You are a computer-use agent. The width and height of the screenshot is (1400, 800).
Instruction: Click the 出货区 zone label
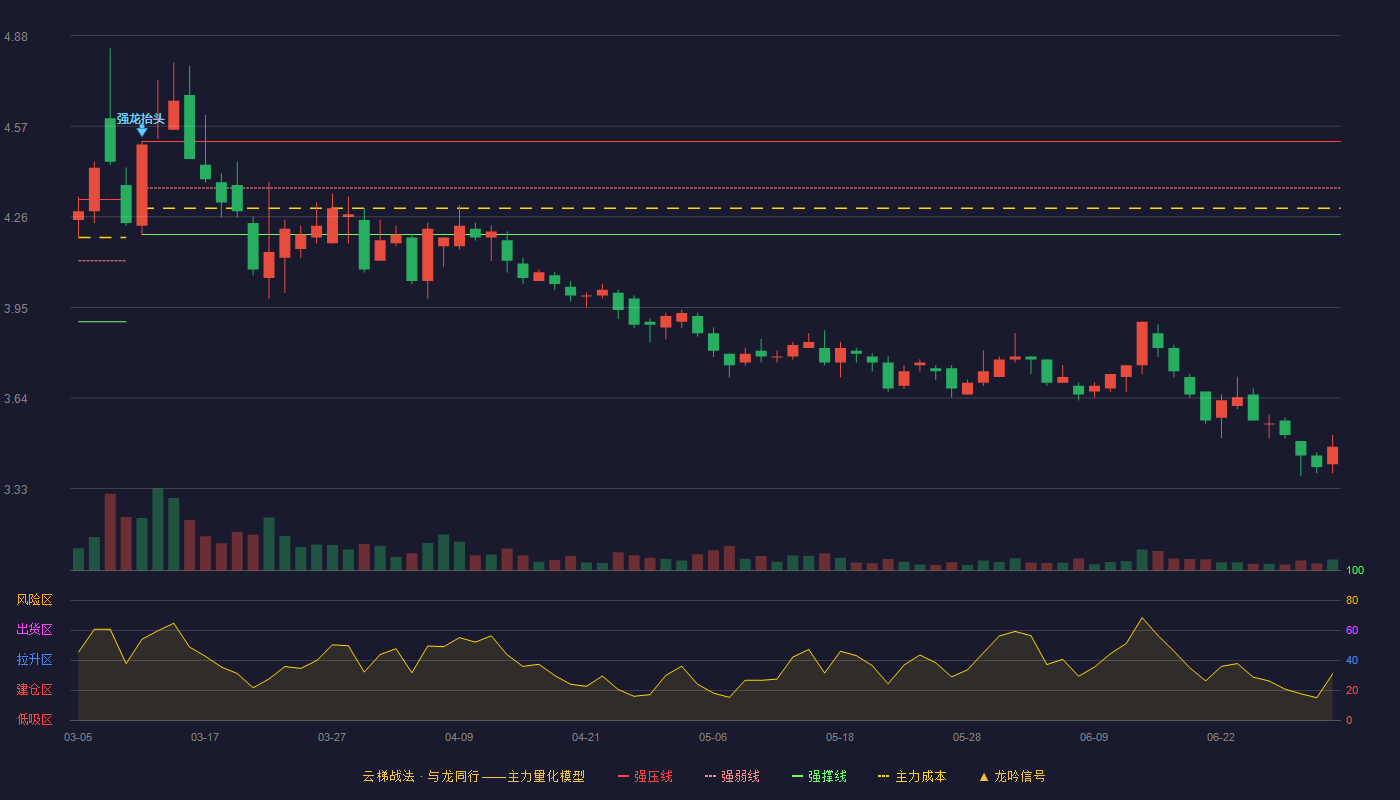pyautogui.click(x=34, y=630)
